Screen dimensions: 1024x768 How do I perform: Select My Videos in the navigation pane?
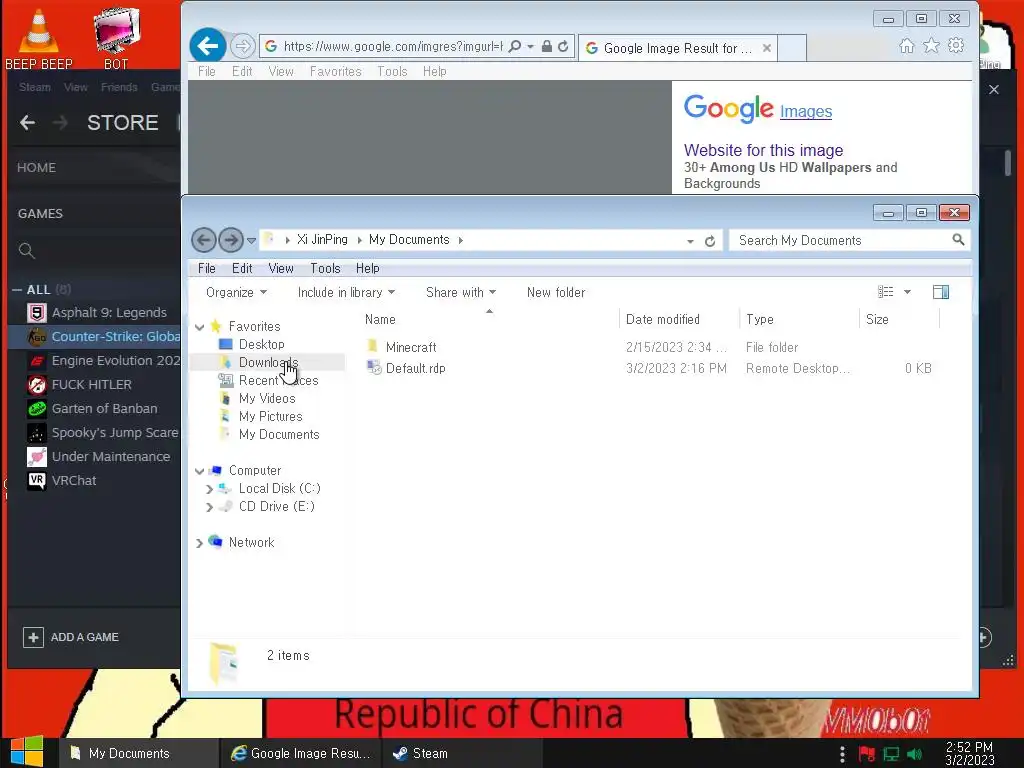coord(266,398)
